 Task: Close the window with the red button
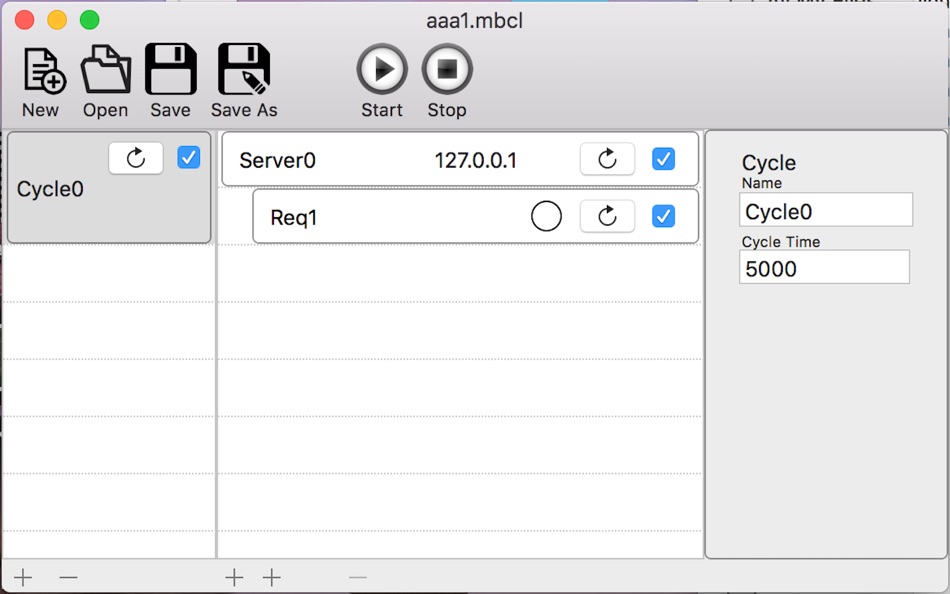pos(24,20)
